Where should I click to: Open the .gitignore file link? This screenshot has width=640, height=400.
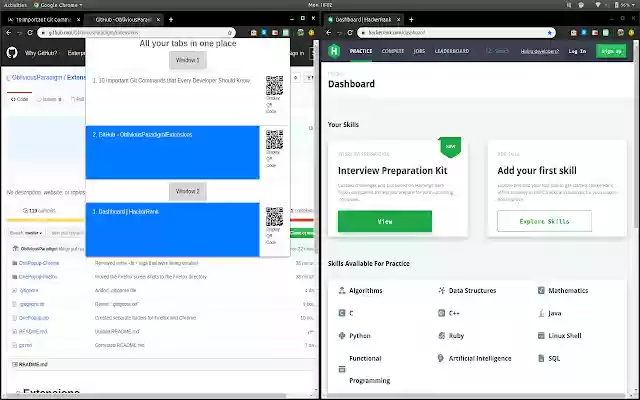point(29,290)
